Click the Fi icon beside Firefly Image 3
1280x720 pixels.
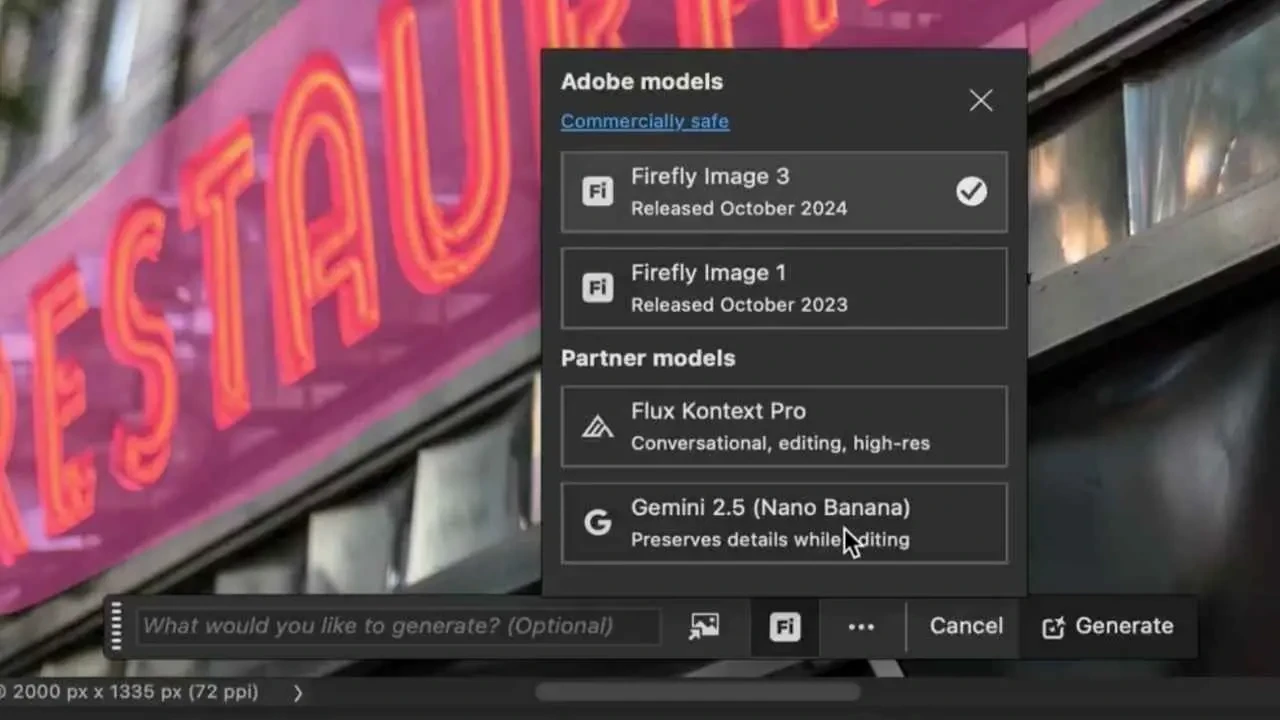click(597, 192)
